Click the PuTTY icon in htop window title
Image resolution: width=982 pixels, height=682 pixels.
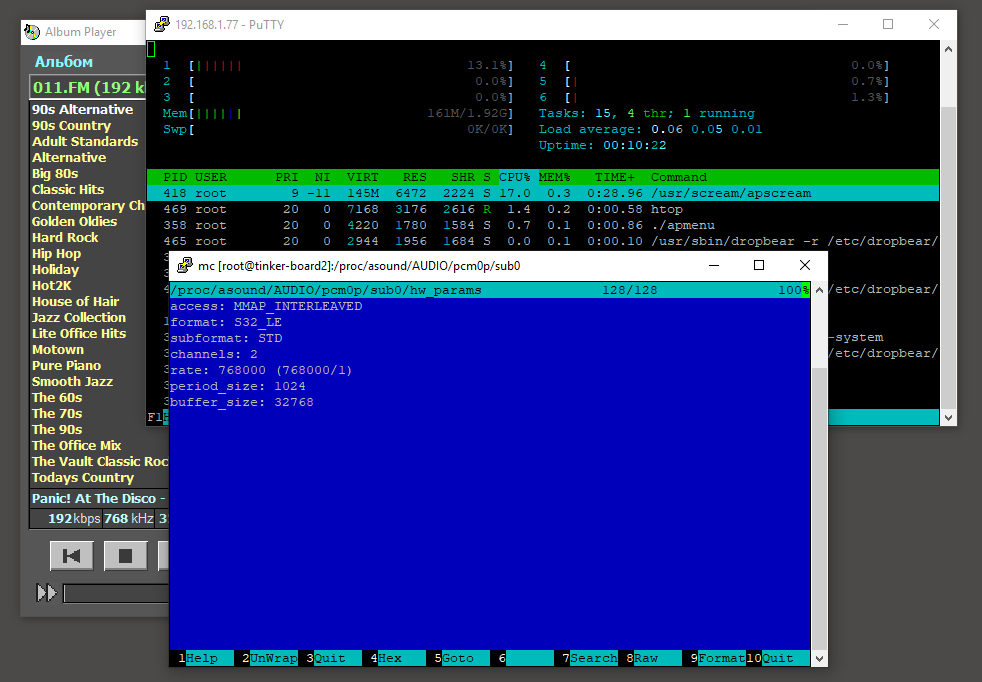pyautogui.click(x=160, y=25)
